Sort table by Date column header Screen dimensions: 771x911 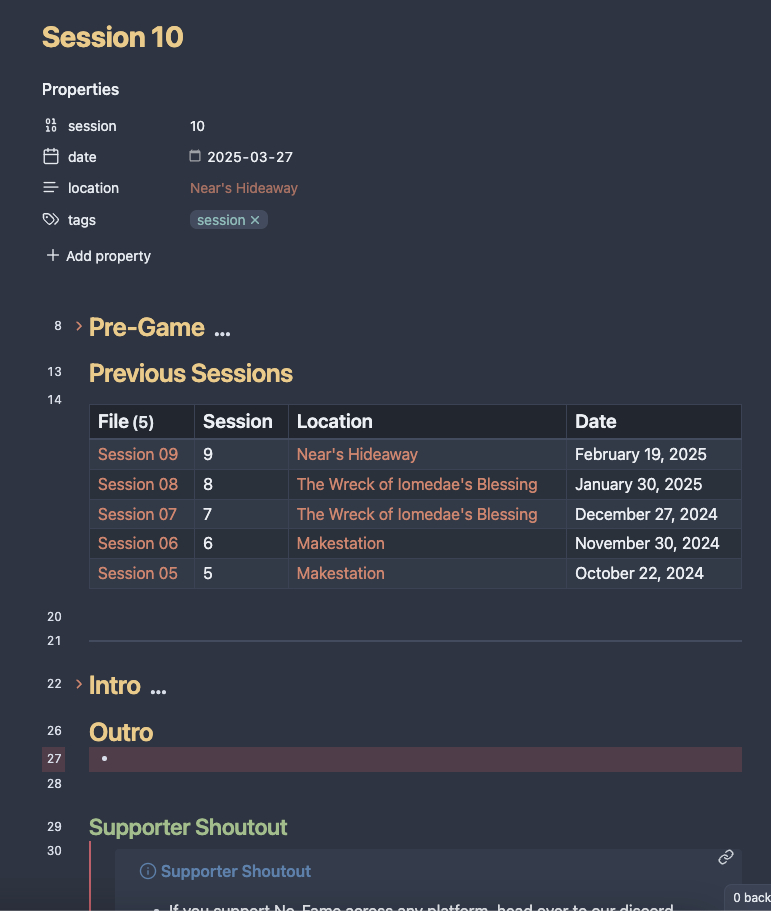596,421
